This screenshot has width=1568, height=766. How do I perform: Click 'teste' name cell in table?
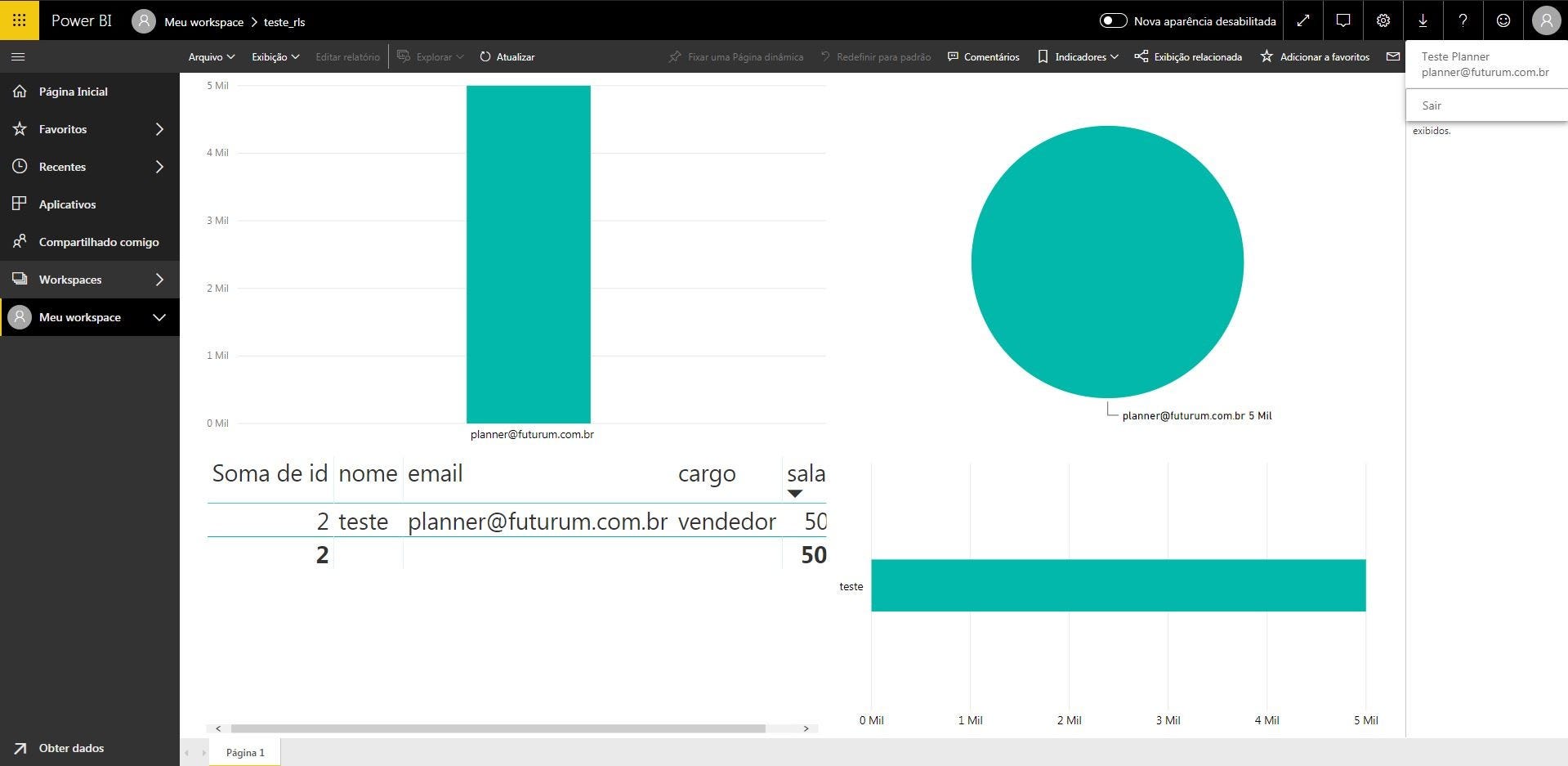[364, 522]
